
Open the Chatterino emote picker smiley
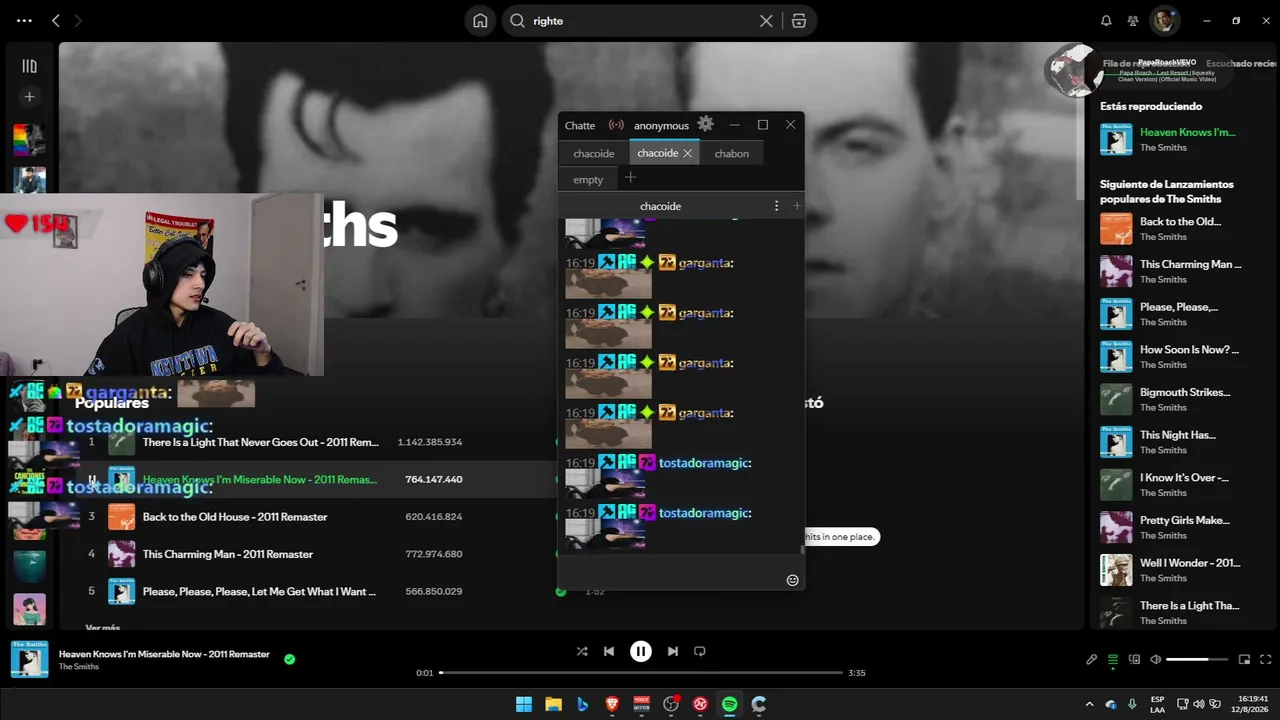(x=793, y=580)
